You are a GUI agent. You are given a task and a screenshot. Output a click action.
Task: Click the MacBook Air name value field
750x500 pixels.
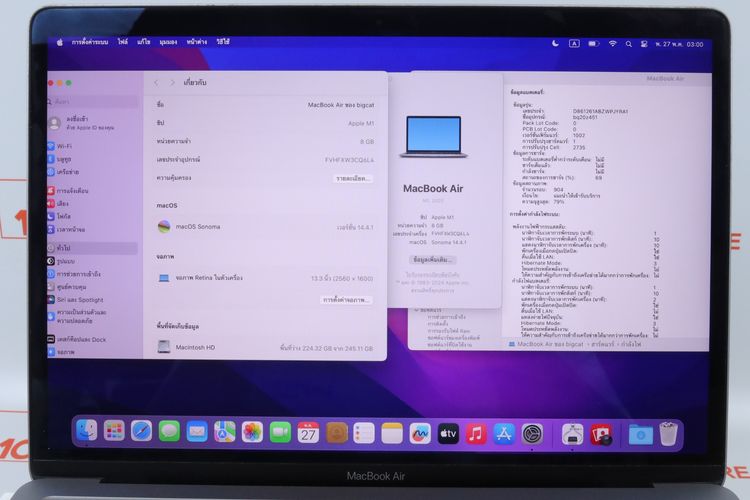coord(341,105)
